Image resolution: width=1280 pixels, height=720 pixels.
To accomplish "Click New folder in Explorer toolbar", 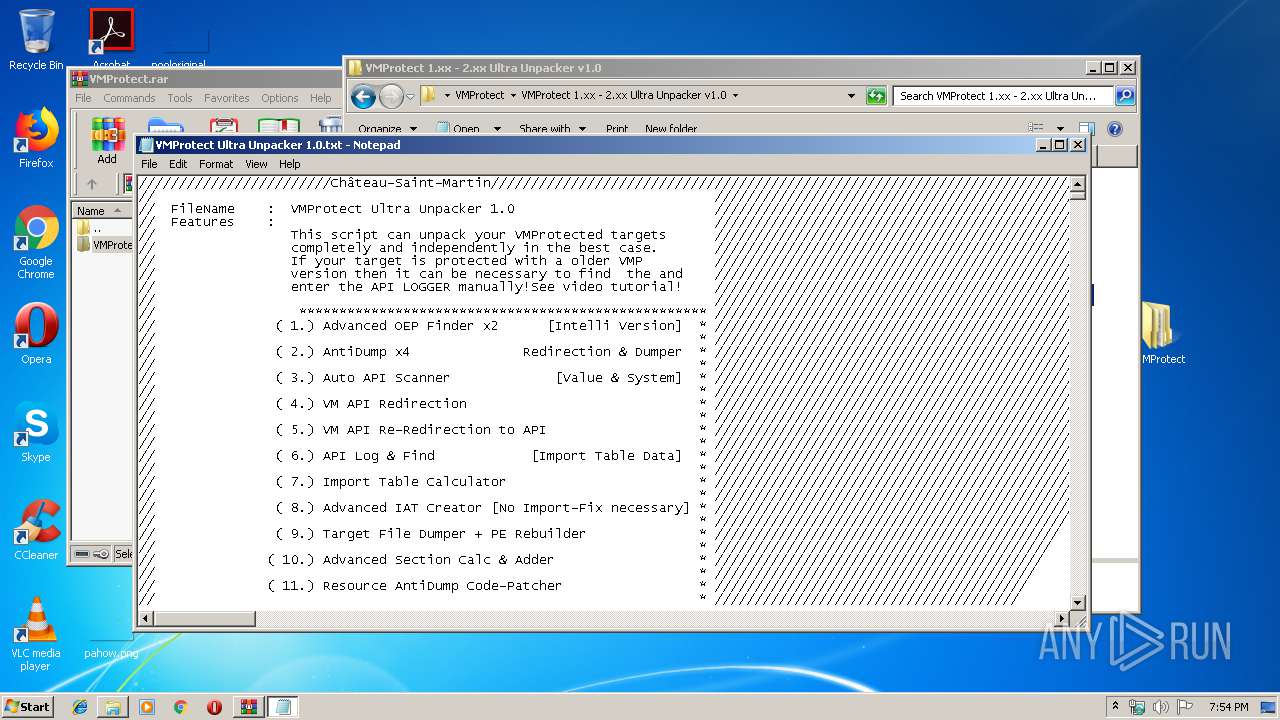I will tap(671, 128).
